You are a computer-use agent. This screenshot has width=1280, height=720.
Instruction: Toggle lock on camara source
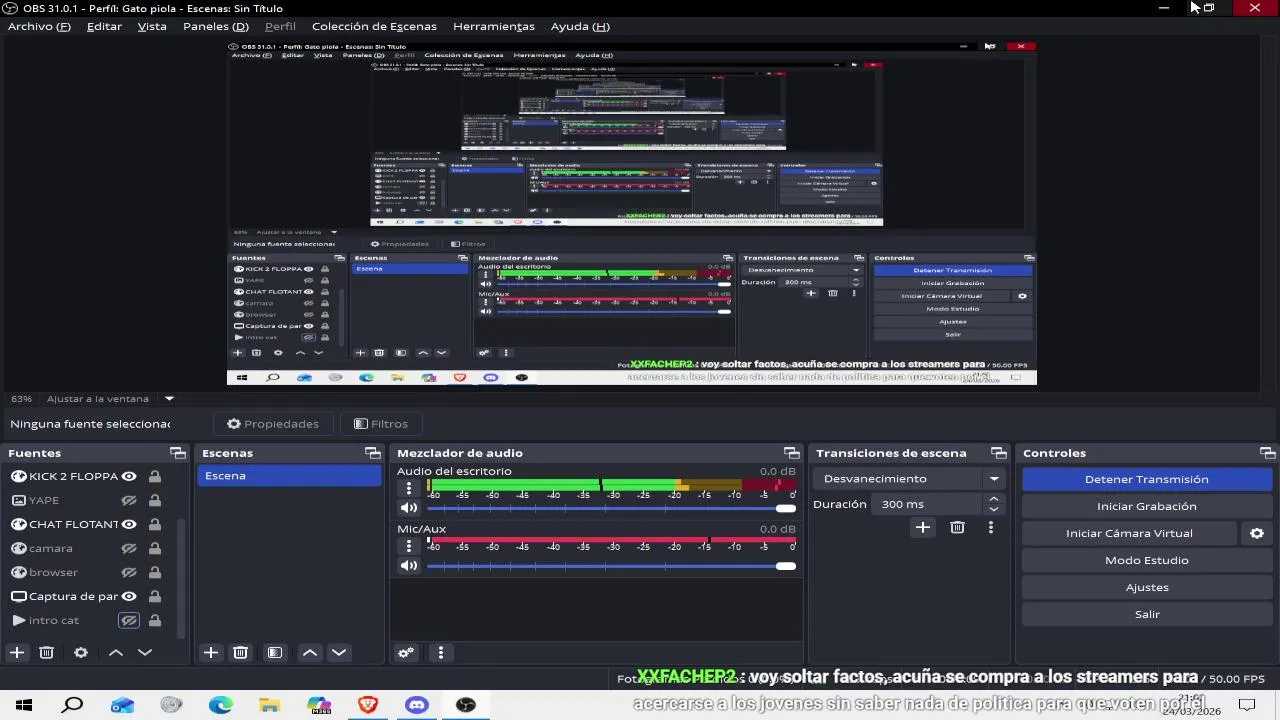tap(155, 548)
